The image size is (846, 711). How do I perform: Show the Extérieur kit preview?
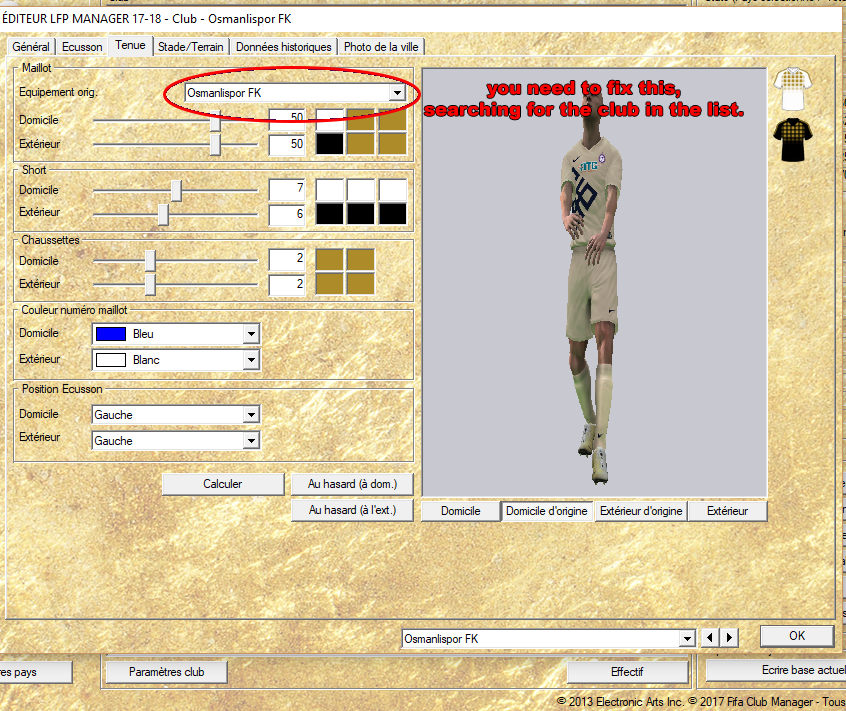727,511
